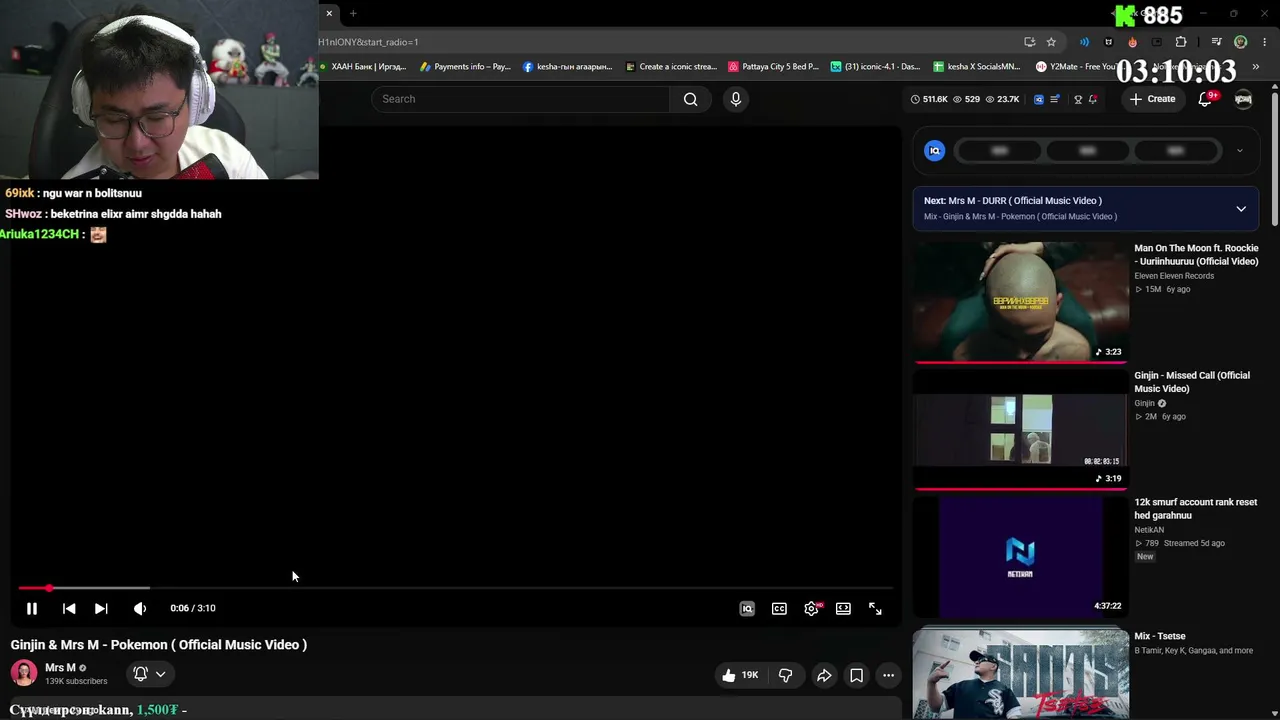
Task: Go to the Mrs M channel name link
Action: pyautogui.click(x=60, y=667)
